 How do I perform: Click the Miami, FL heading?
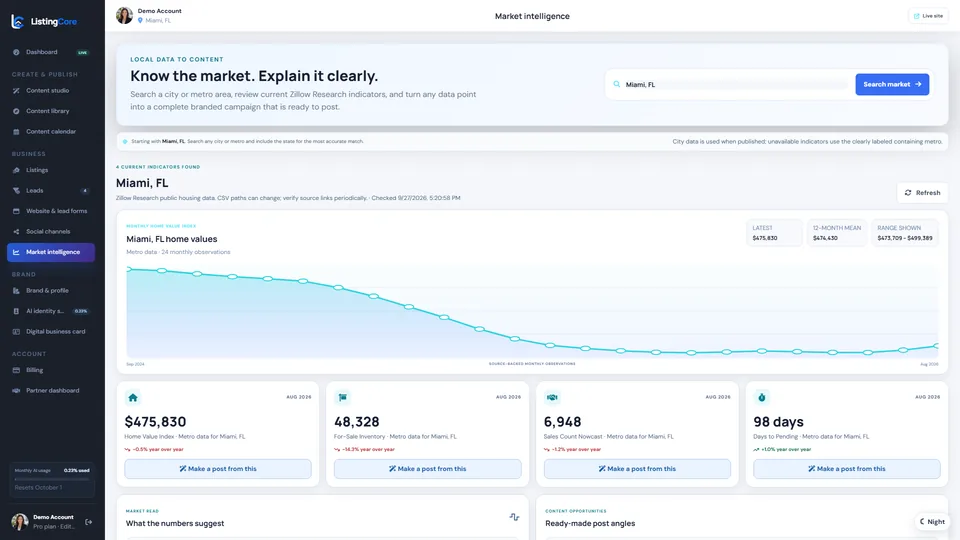coord(142,183)
